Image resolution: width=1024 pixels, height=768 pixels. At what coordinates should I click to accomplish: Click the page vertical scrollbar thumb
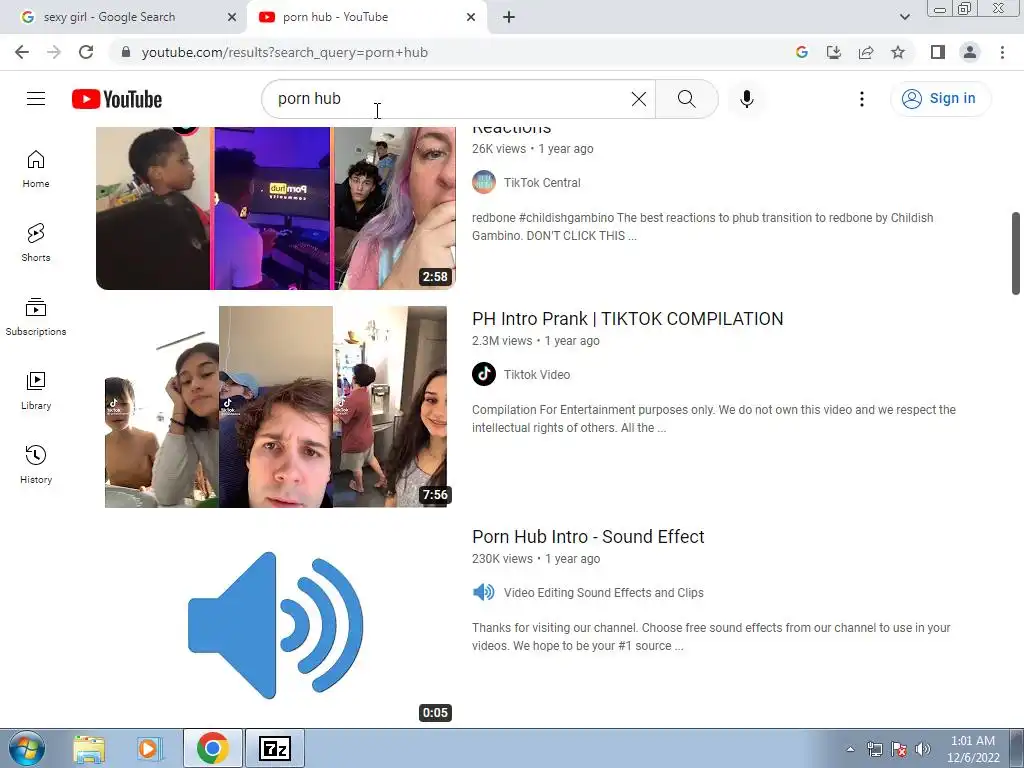(x=1016, y=253)
